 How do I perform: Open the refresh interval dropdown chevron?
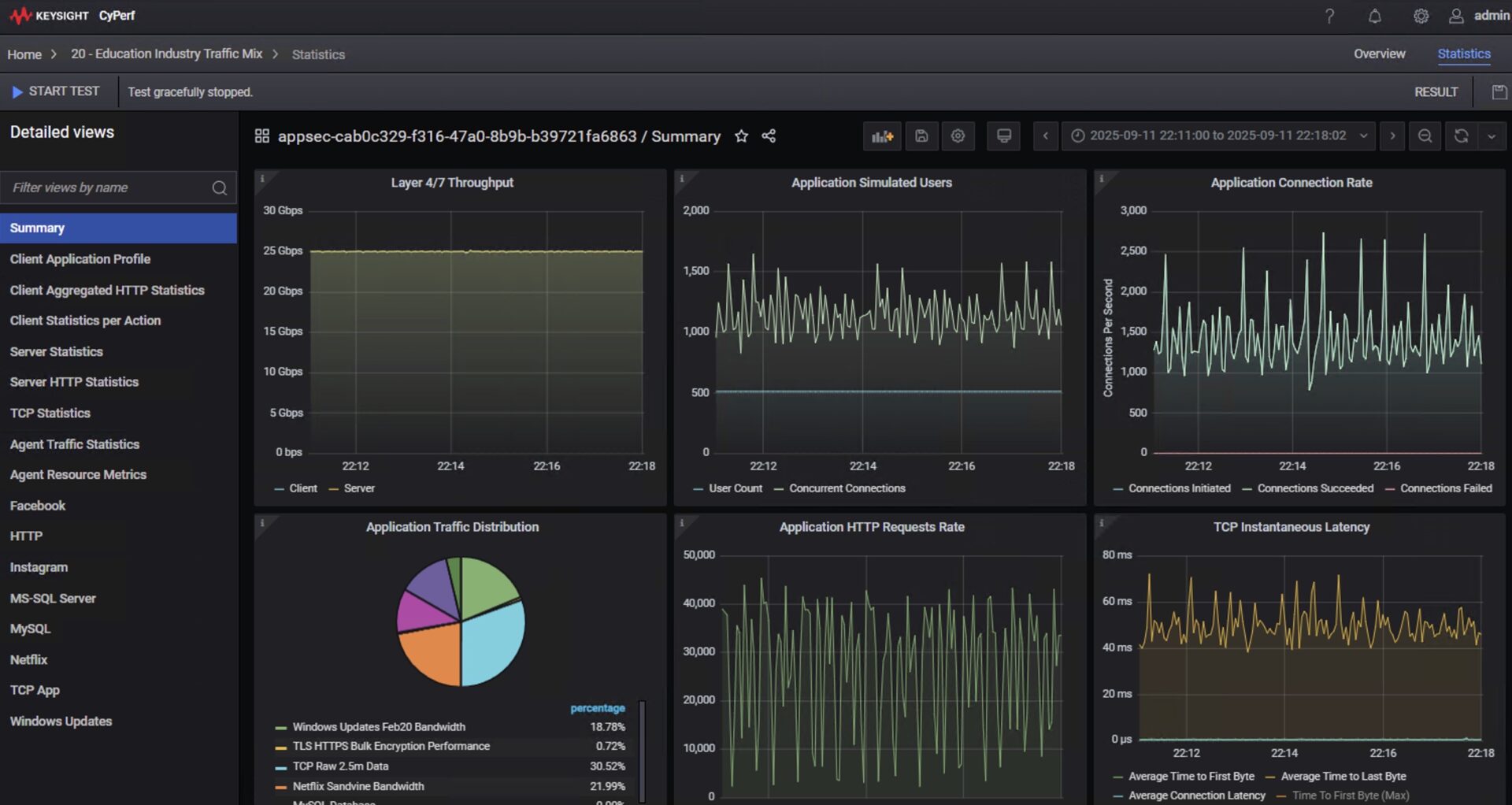pos(1491,135)
